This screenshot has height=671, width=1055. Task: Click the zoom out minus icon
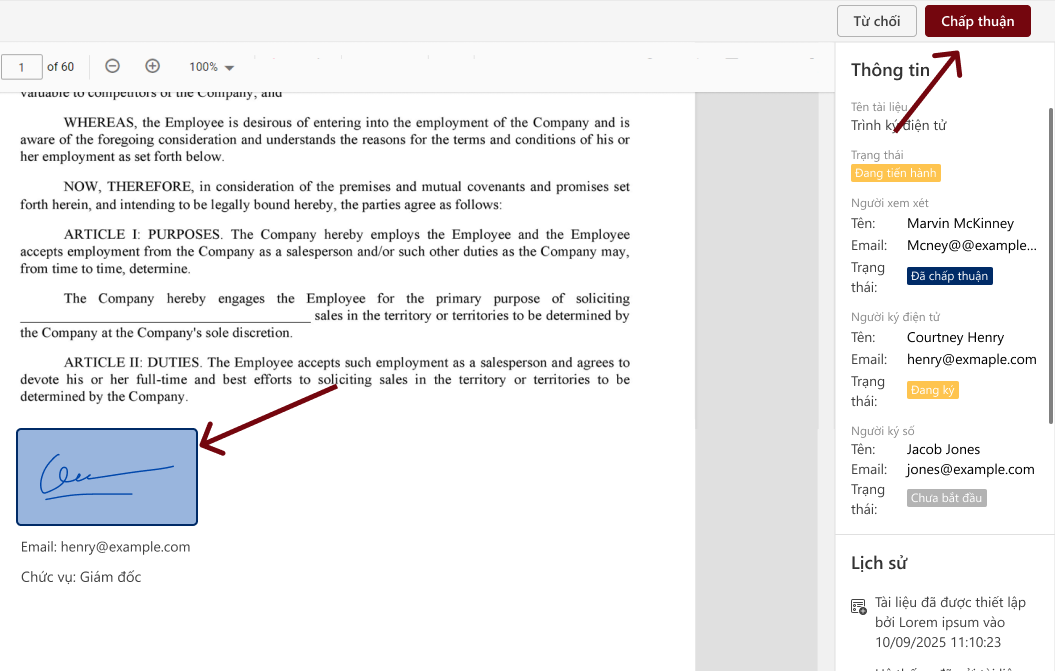113,66
